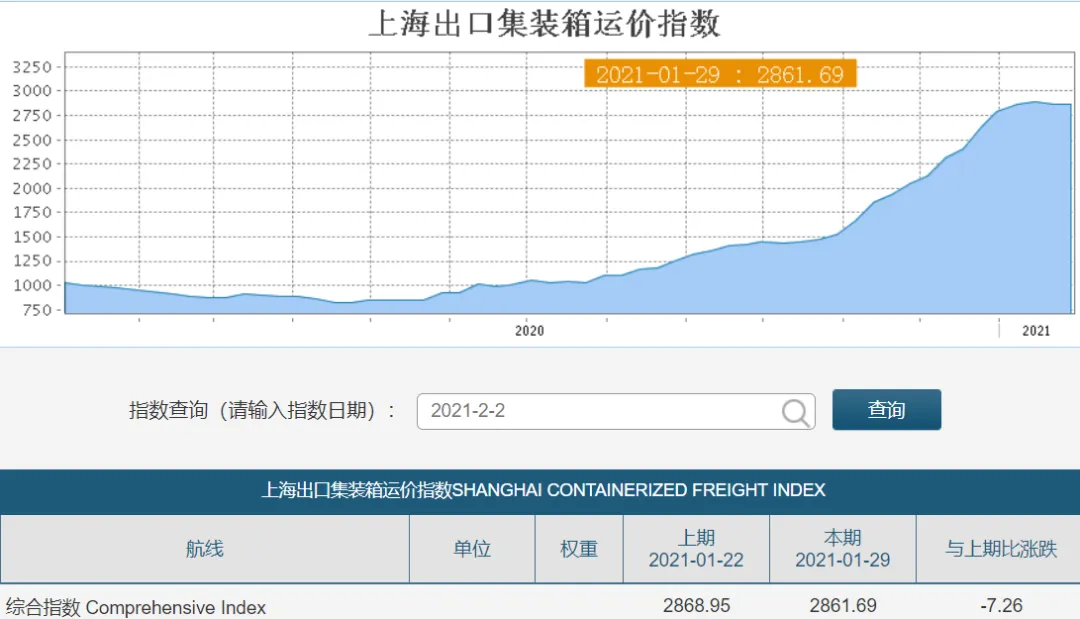Click the 3000 value on chart y-axis
The image size is (1080, 619).
[32, 91]
